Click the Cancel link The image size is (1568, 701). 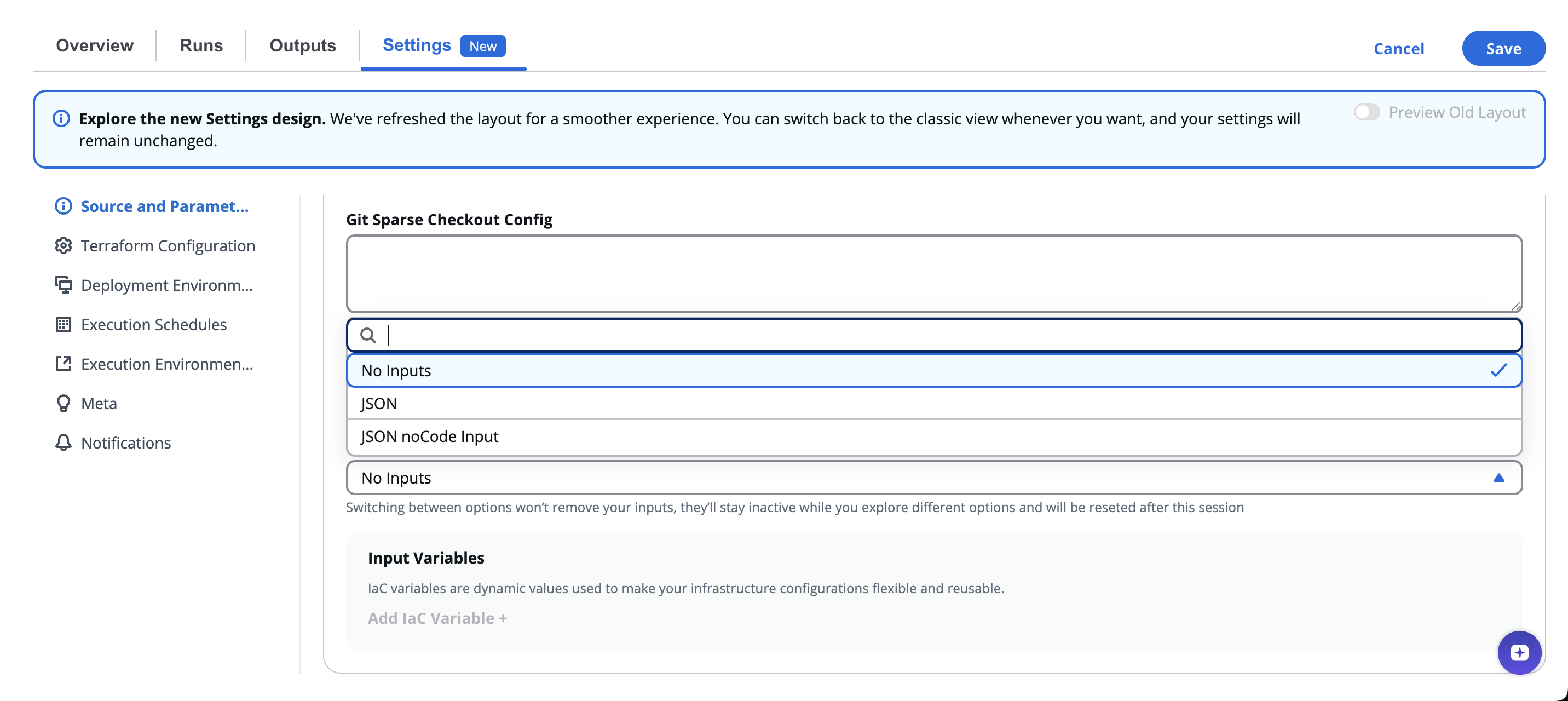click(1398, 48)
